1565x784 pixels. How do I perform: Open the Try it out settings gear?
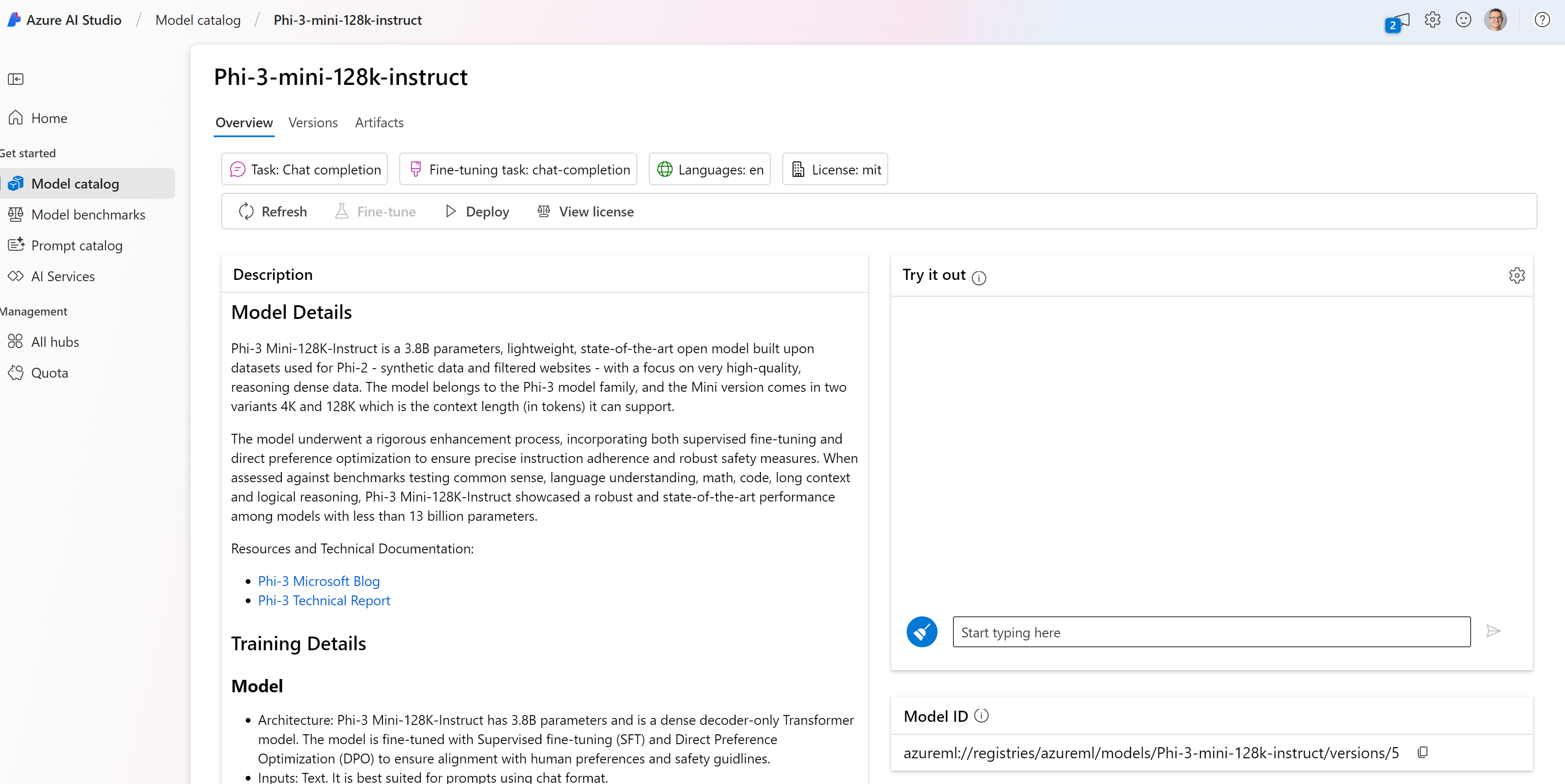(1517, 275)
